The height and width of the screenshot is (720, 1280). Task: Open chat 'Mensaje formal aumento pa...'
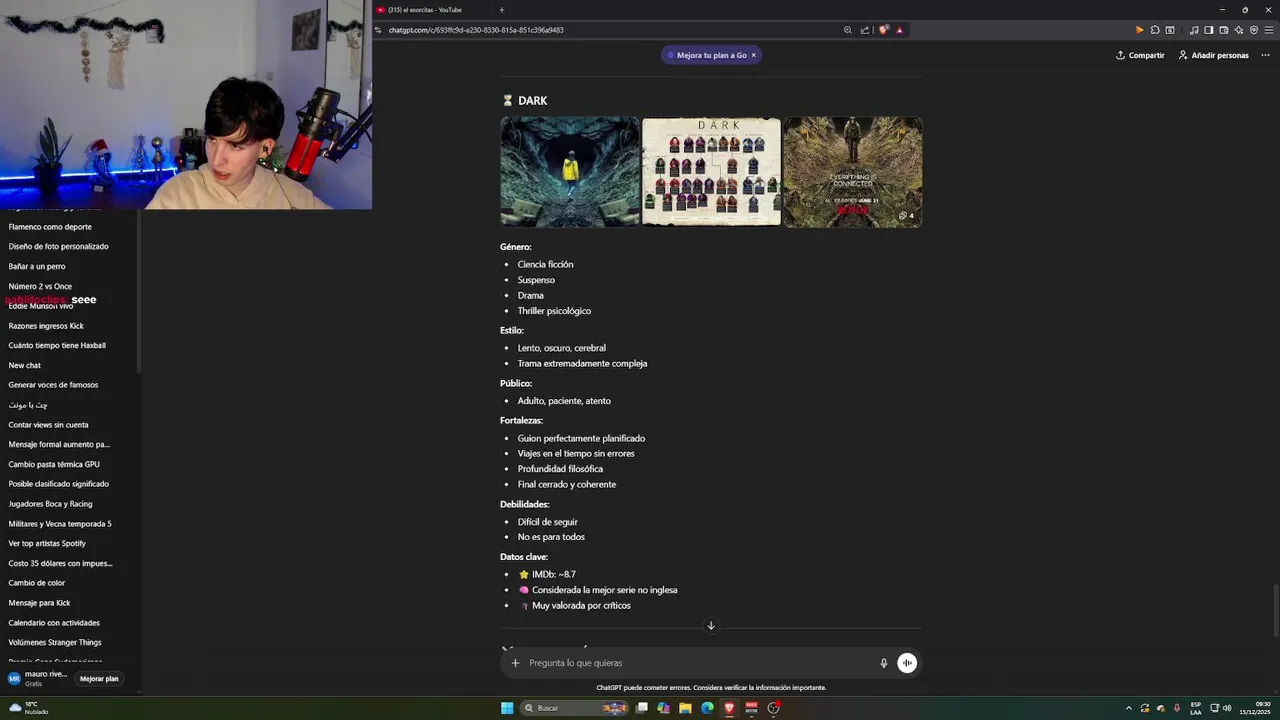point(59,444)
